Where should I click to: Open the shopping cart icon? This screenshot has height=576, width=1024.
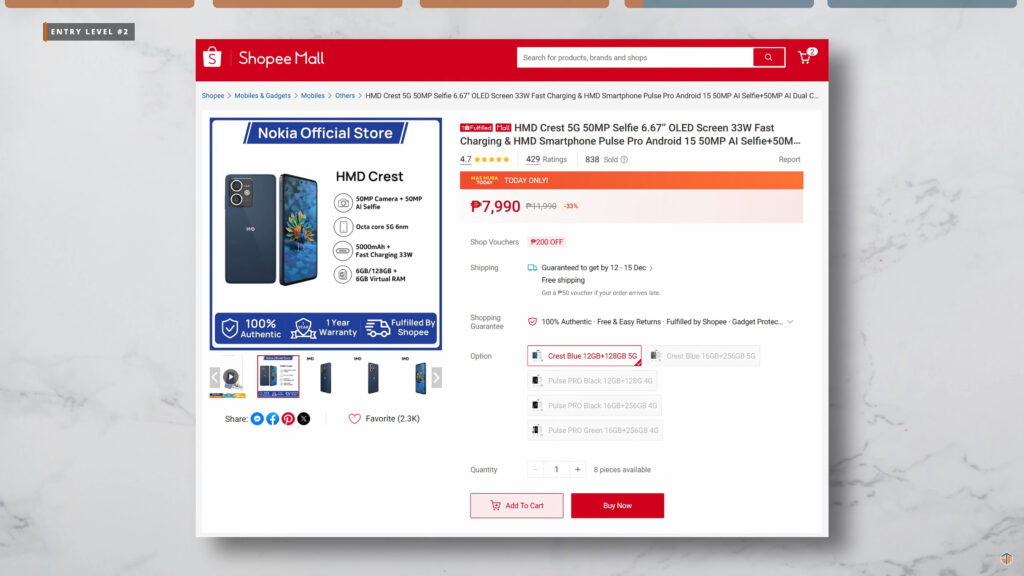(806, 57)
